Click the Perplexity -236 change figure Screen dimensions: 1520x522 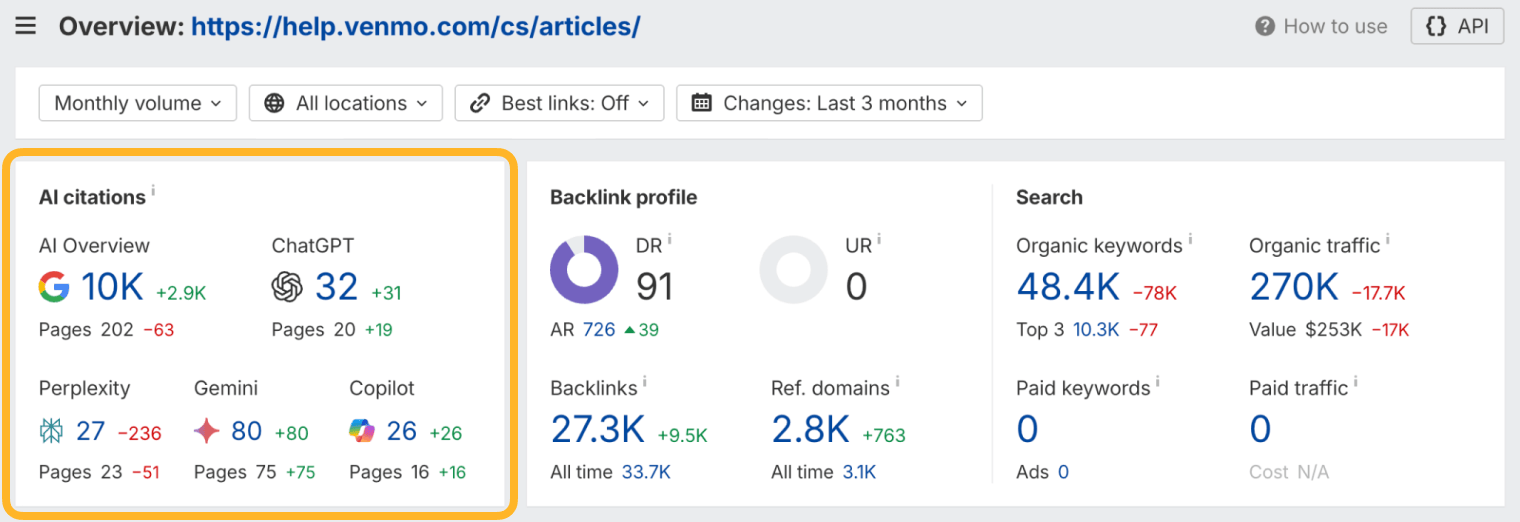point(140,433)
